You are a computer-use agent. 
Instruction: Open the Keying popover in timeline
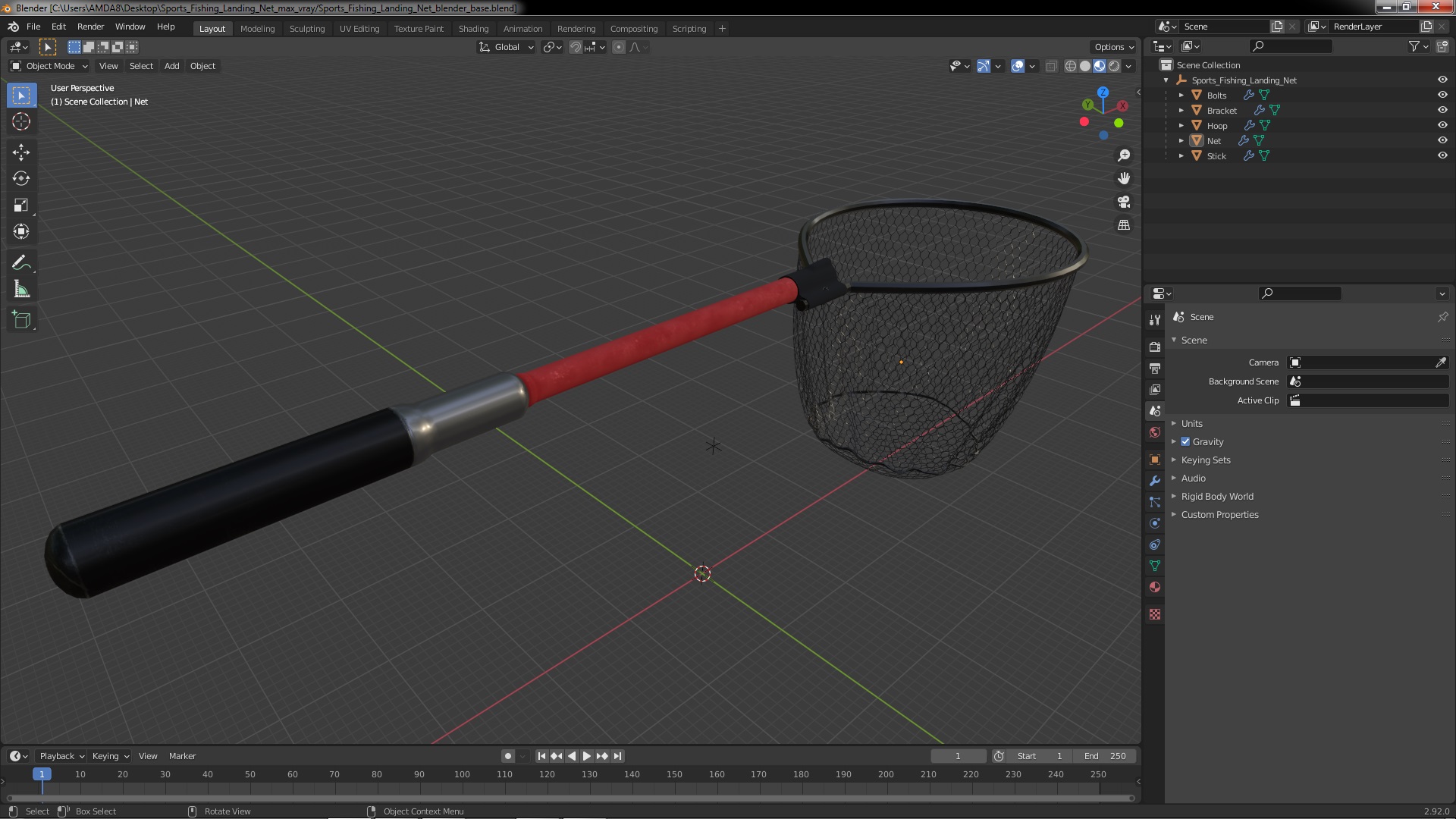(x=111, y=756)
